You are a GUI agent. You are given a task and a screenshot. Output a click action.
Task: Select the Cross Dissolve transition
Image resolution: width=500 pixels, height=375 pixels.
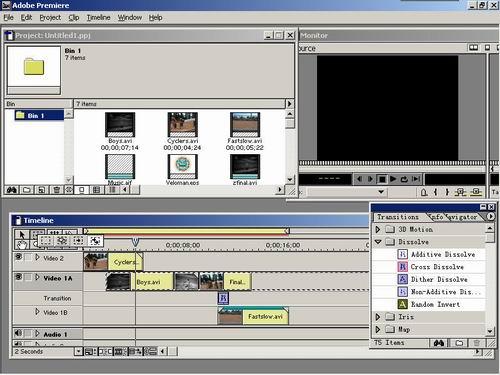[437, 267]
